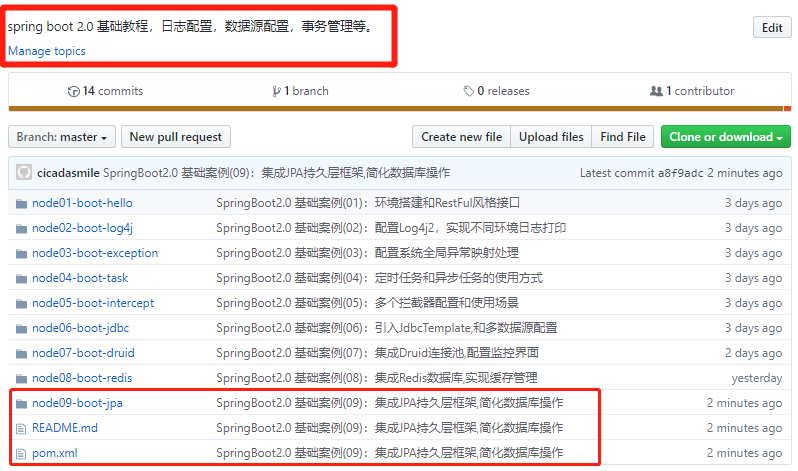Open the node04-boot-task folder
Image resolution: width=798 pixels, height=471 pixels.
point(80,278)
